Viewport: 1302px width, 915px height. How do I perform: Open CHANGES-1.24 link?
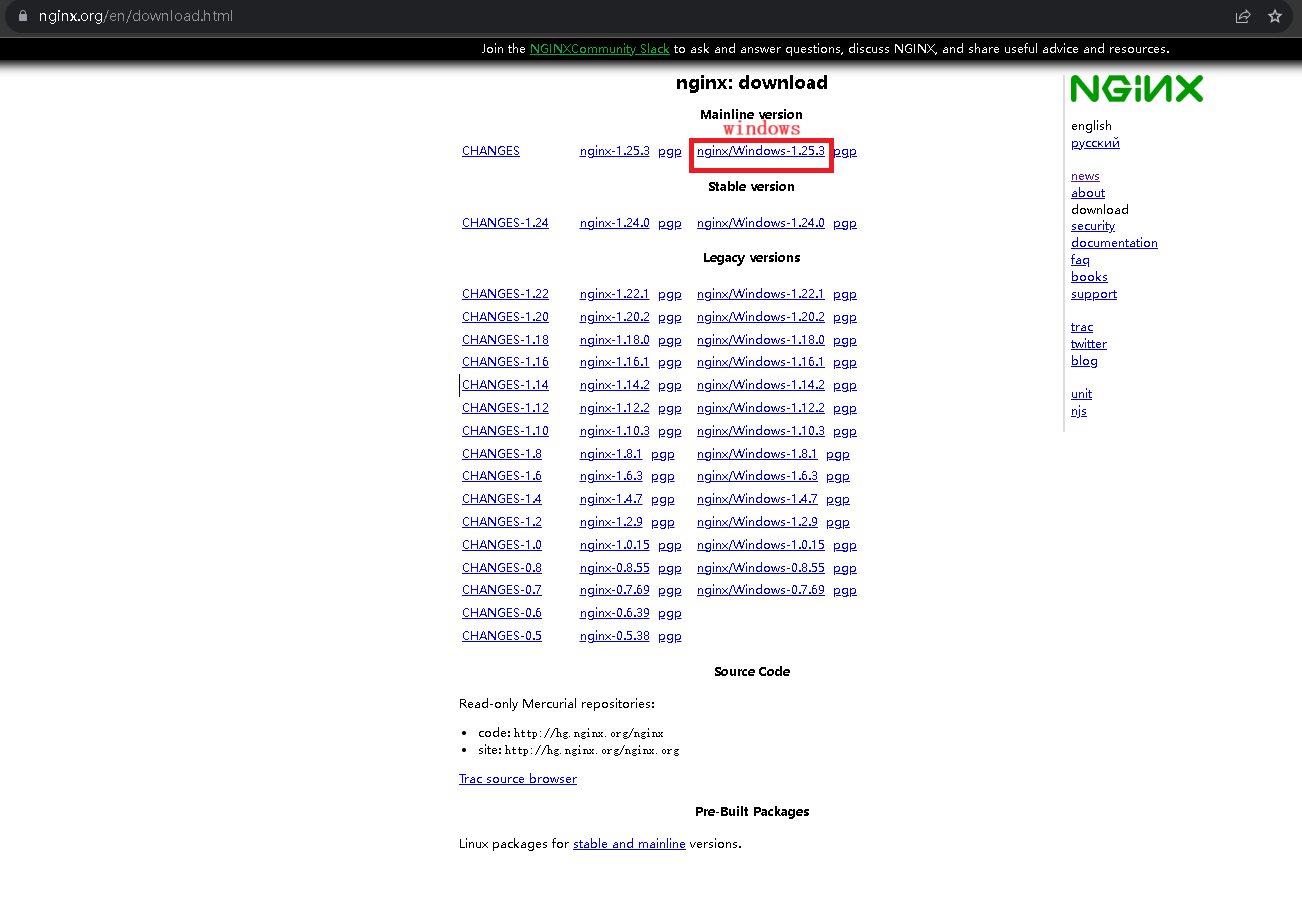[505, 223]
